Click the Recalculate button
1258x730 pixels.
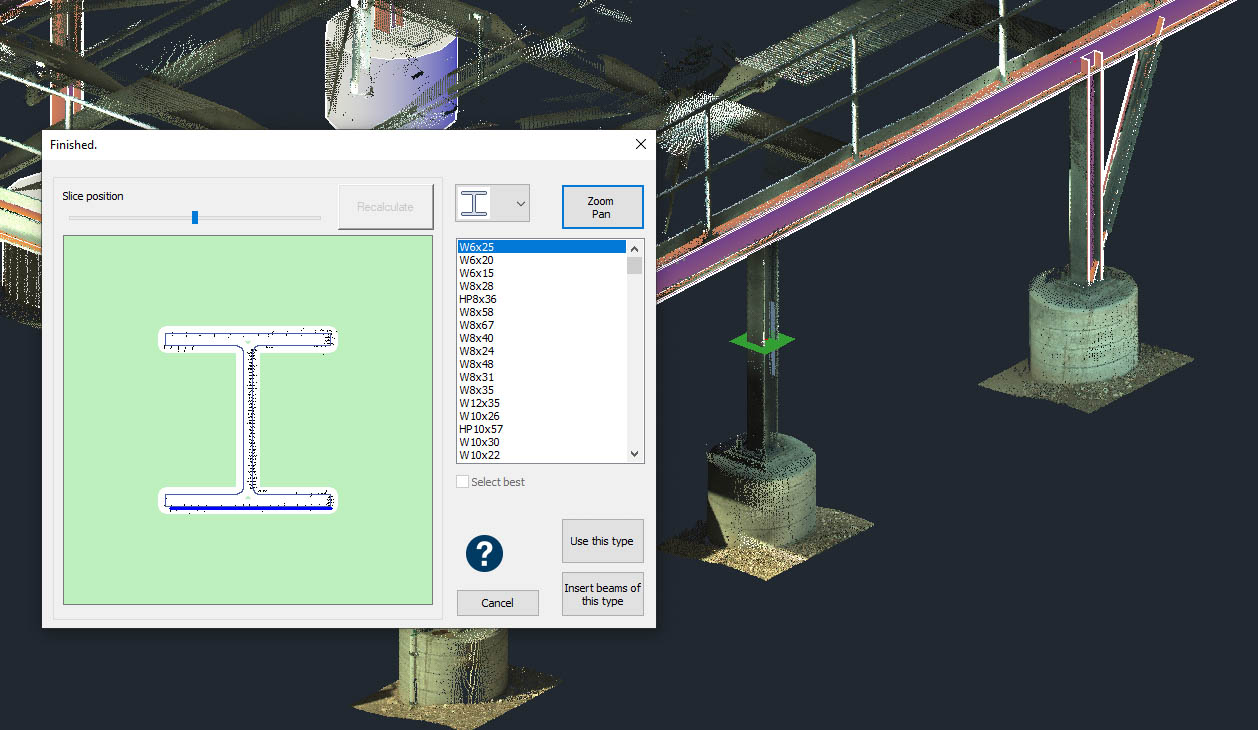(385, 207)
